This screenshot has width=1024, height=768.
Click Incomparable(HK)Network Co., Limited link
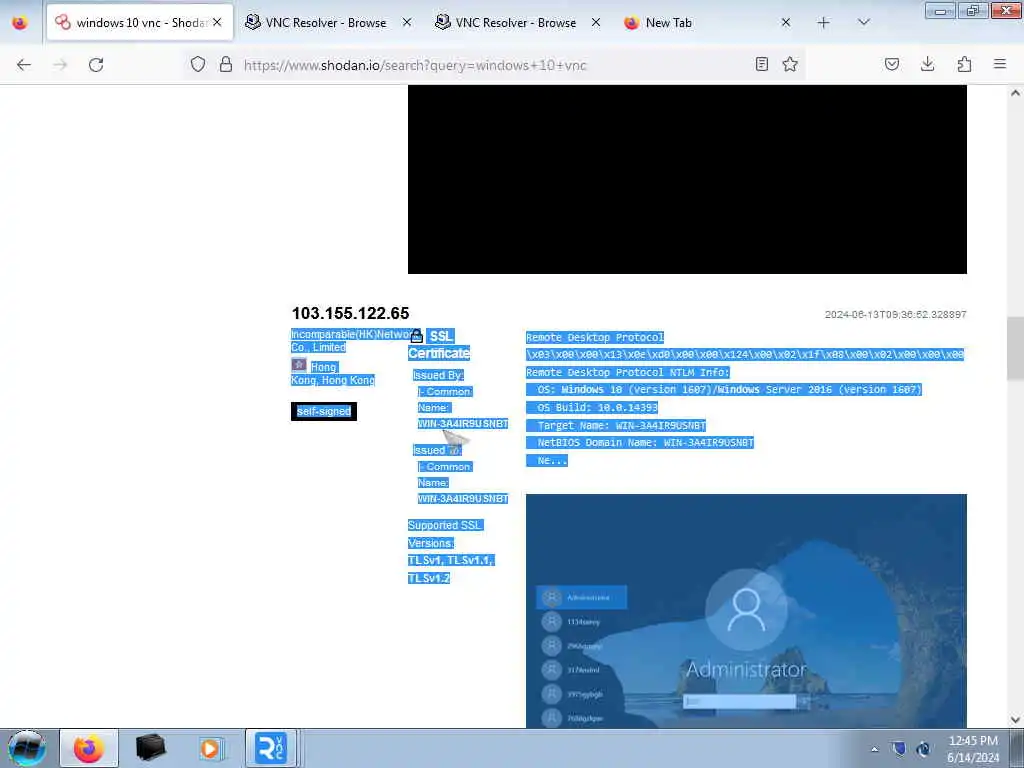click(x=351, y=340)
